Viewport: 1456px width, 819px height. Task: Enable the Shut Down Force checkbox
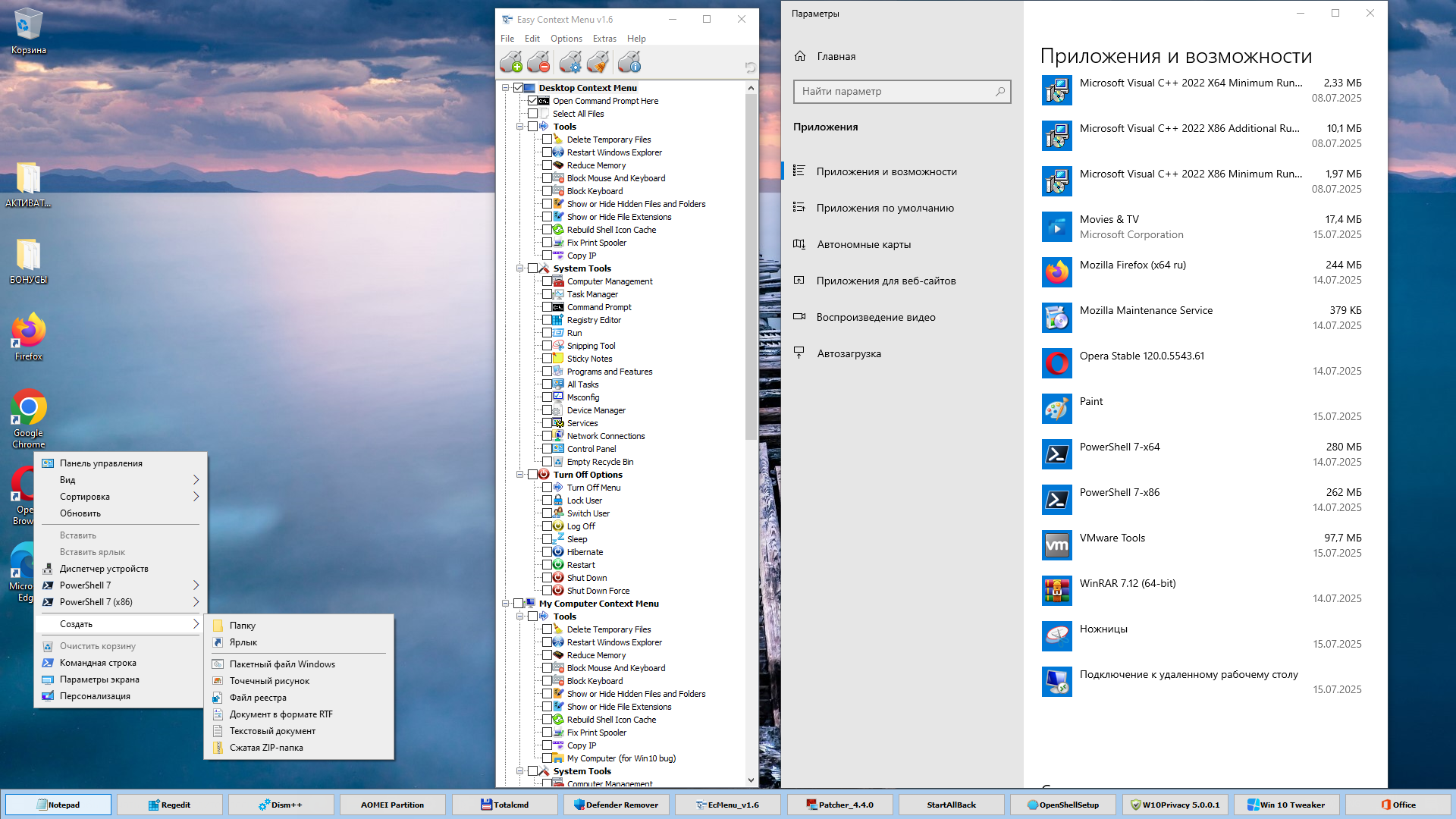pyautogui.click(x=548, y=591)
